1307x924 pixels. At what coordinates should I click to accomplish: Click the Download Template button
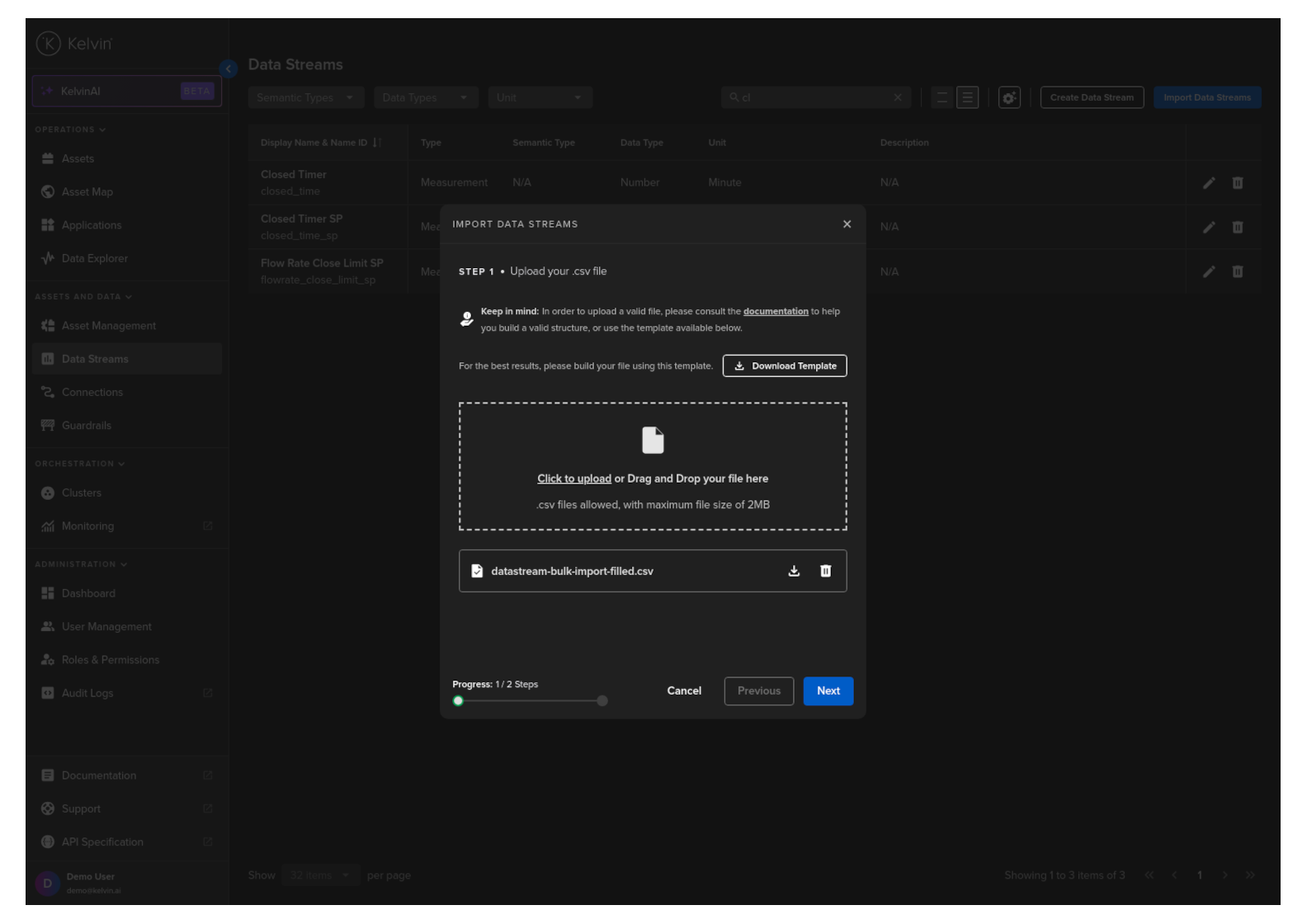coord(784,366)
